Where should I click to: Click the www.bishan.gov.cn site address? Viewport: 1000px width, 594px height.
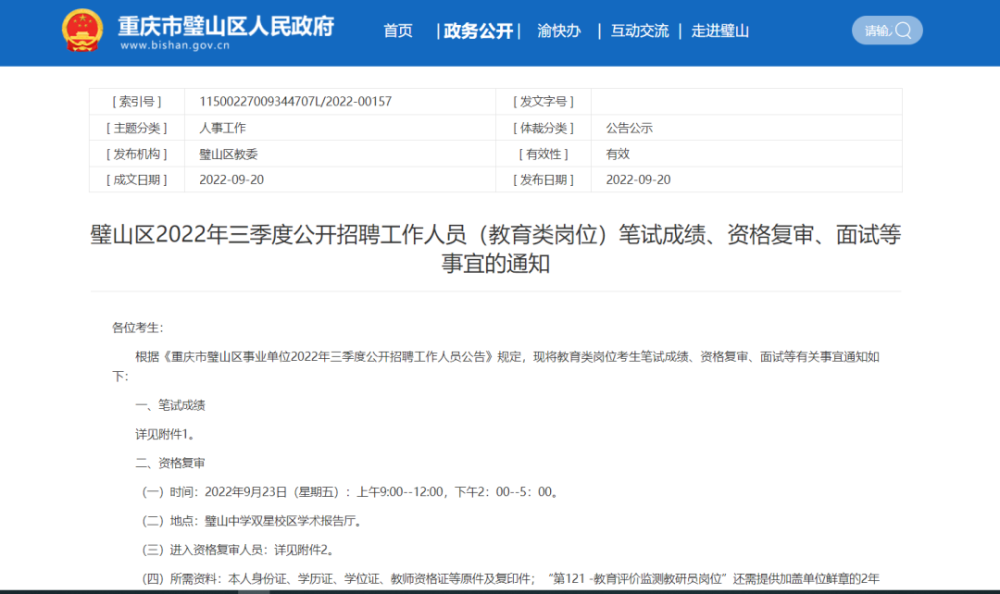[175, 45]
